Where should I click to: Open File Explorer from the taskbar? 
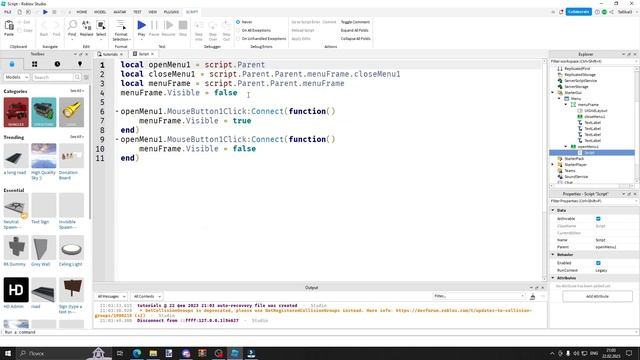coord(153,353)
